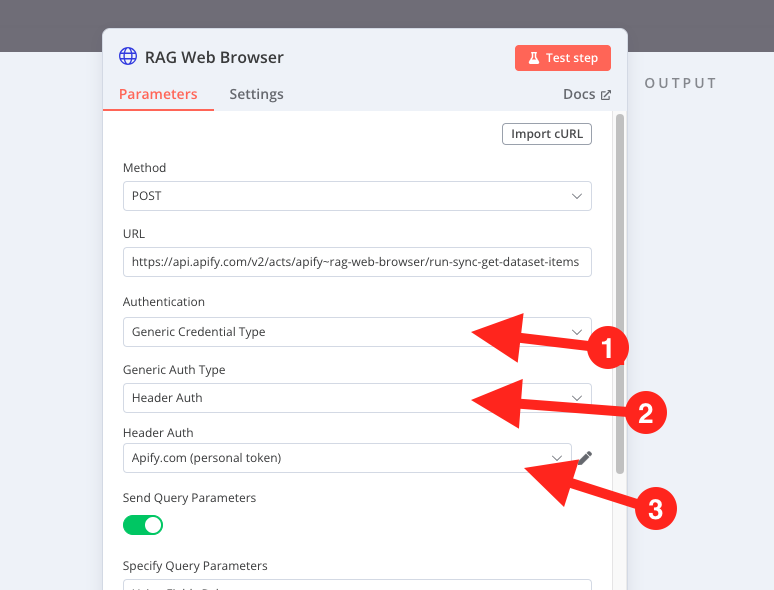Click the external link icon beside Docs
This screenshot has height=590, width=774.
click(605, 95)
